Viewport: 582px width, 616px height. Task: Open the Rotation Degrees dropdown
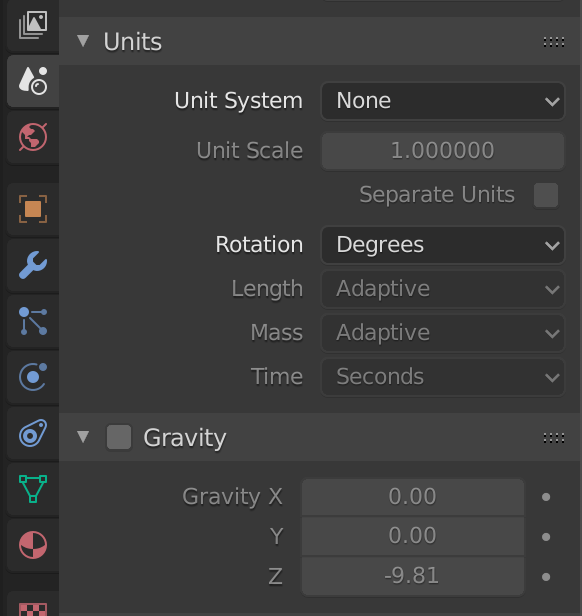click(x=443, y=245)
